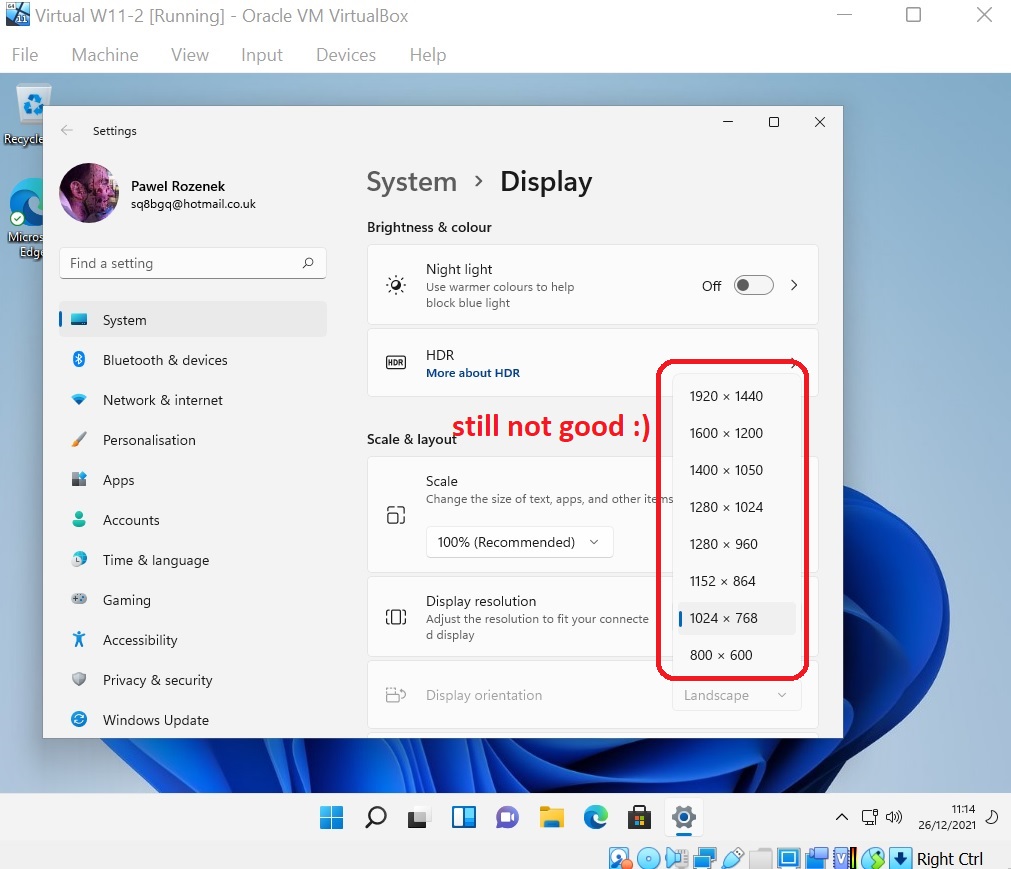1011x869 pixels.
Task: Open the VirtualBox File menu
Action: click(x=25, y=55)
